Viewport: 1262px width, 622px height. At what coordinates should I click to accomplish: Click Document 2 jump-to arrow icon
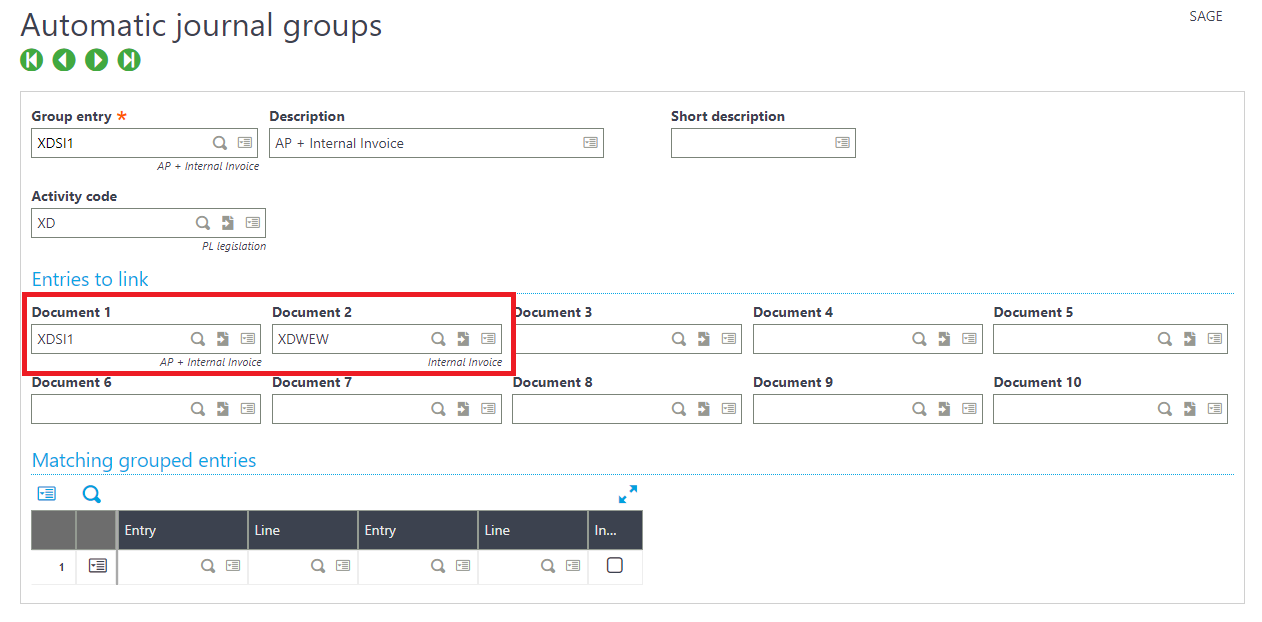463,339
